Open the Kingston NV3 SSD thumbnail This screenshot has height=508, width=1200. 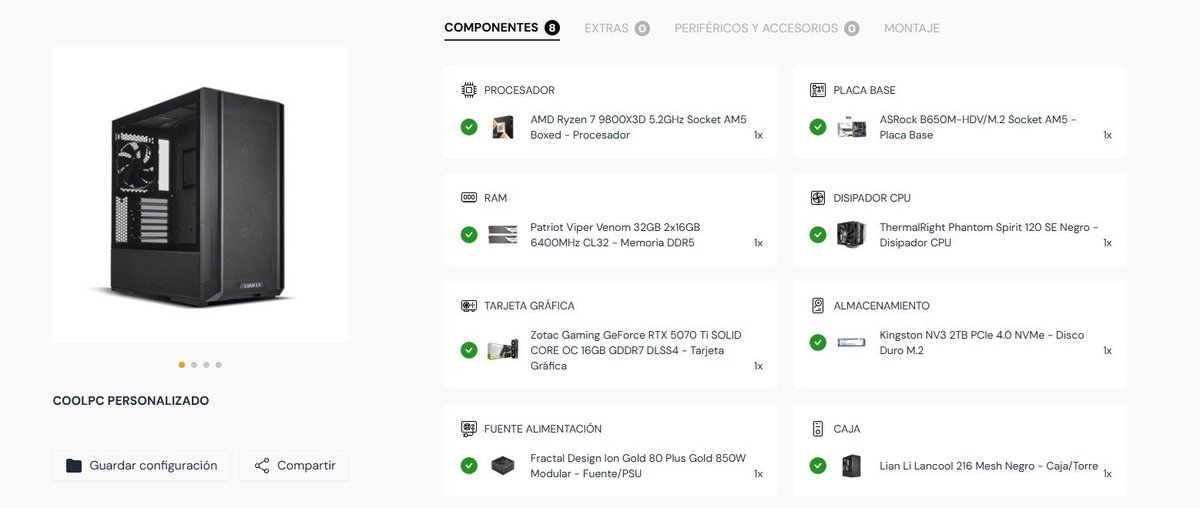pos(852,343)
